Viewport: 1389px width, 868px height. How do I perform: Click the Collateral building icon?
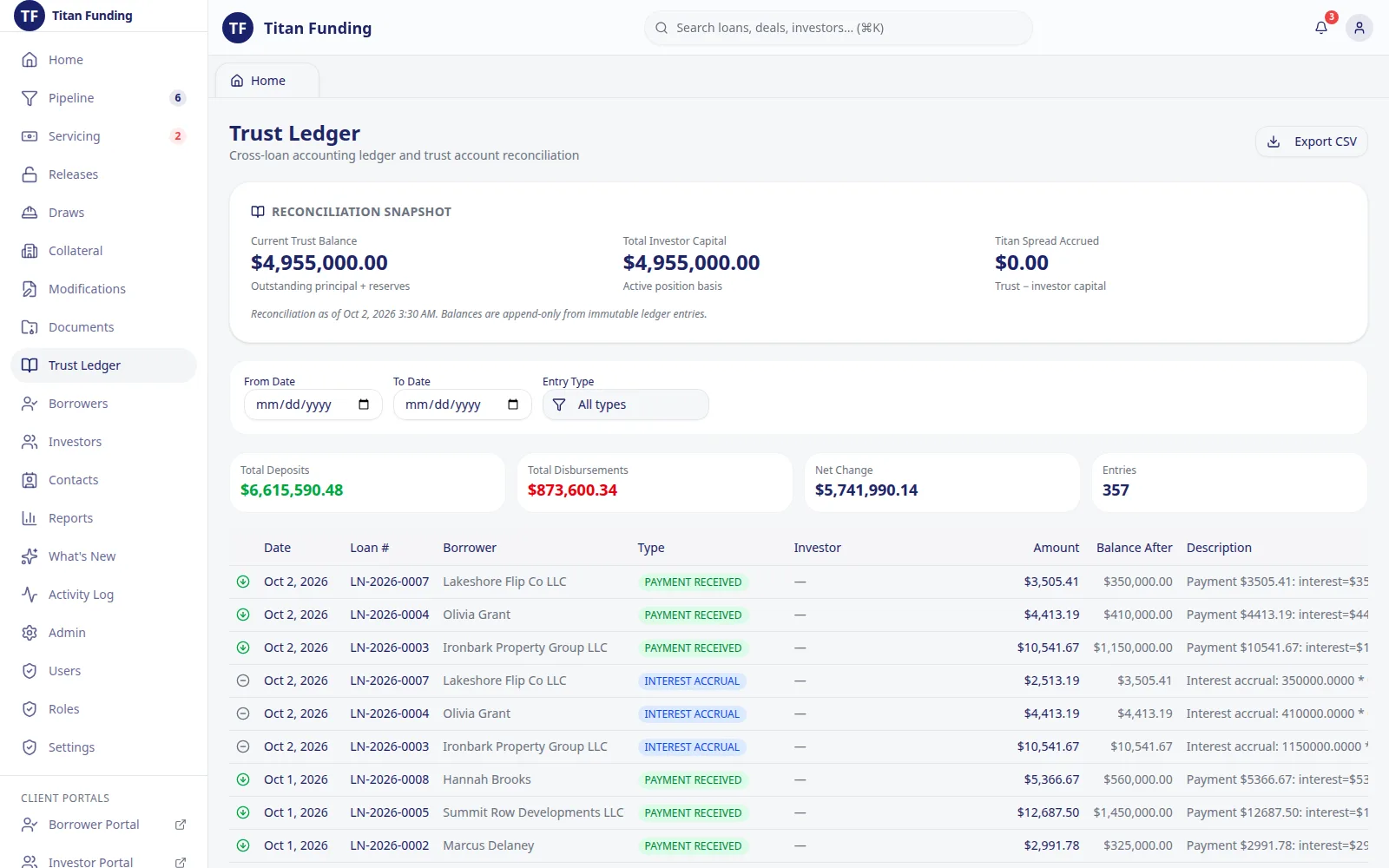click(30, 251)
